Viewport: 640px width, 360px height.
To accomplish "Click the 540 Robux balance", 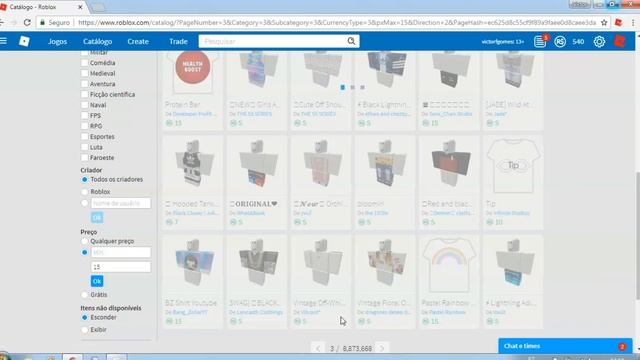I will point(578,41).
